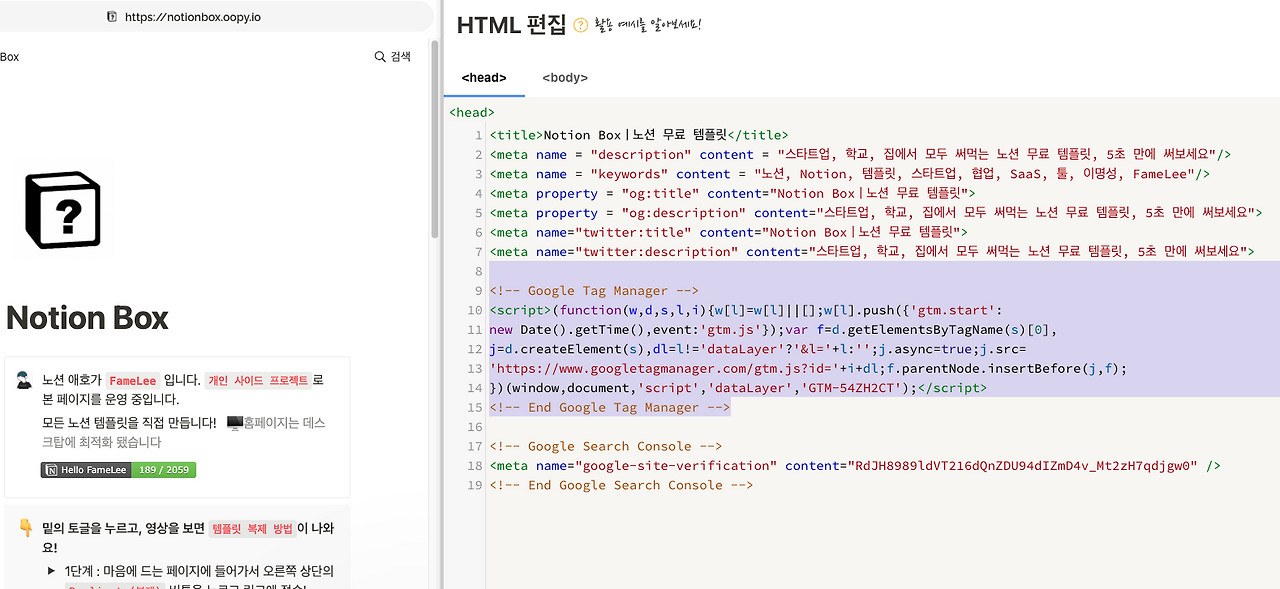The height and width of the screenshot is (589, 1280).
Task: Switch to the <head> tab
Action: [484, 77]
